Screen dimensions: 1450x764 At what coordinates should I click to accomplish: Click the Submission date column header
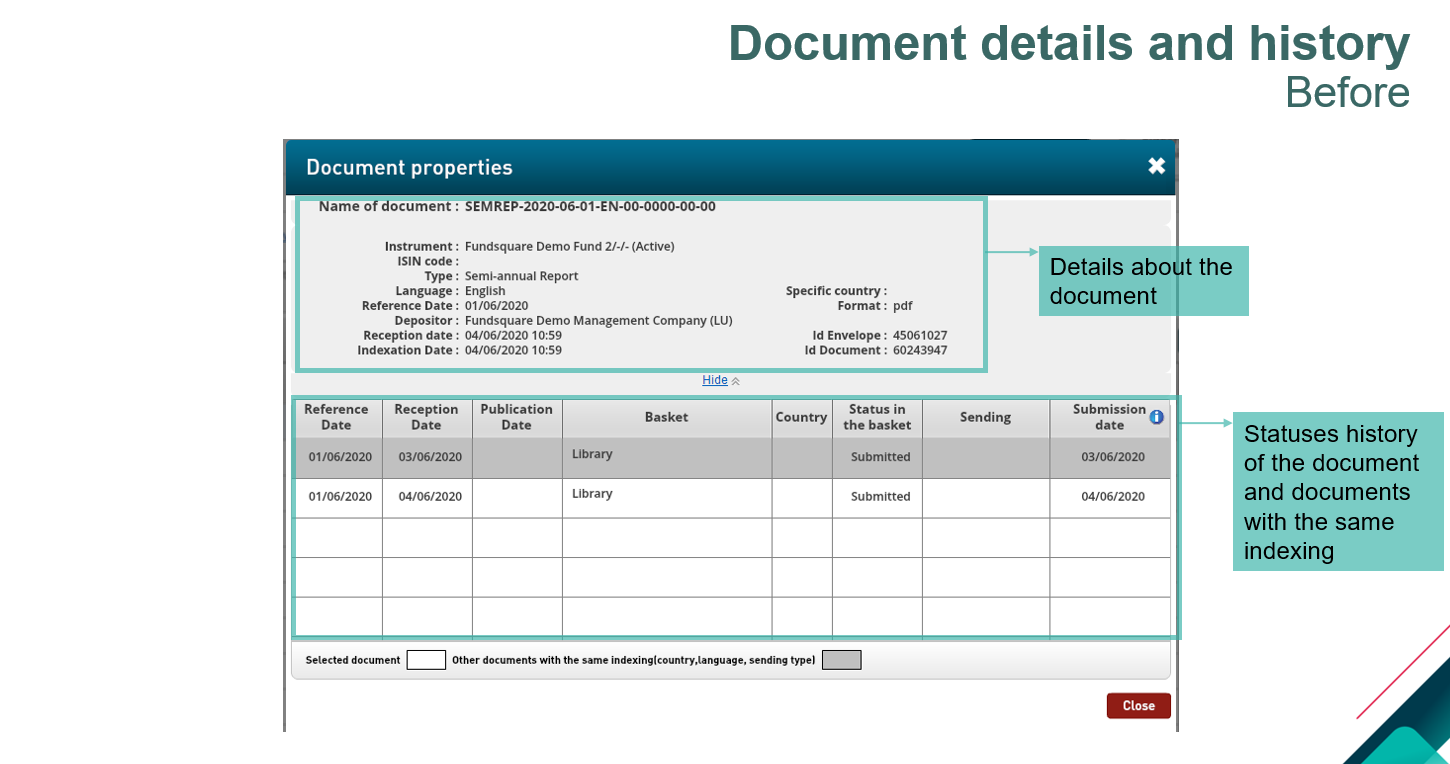pos(1108,417)
